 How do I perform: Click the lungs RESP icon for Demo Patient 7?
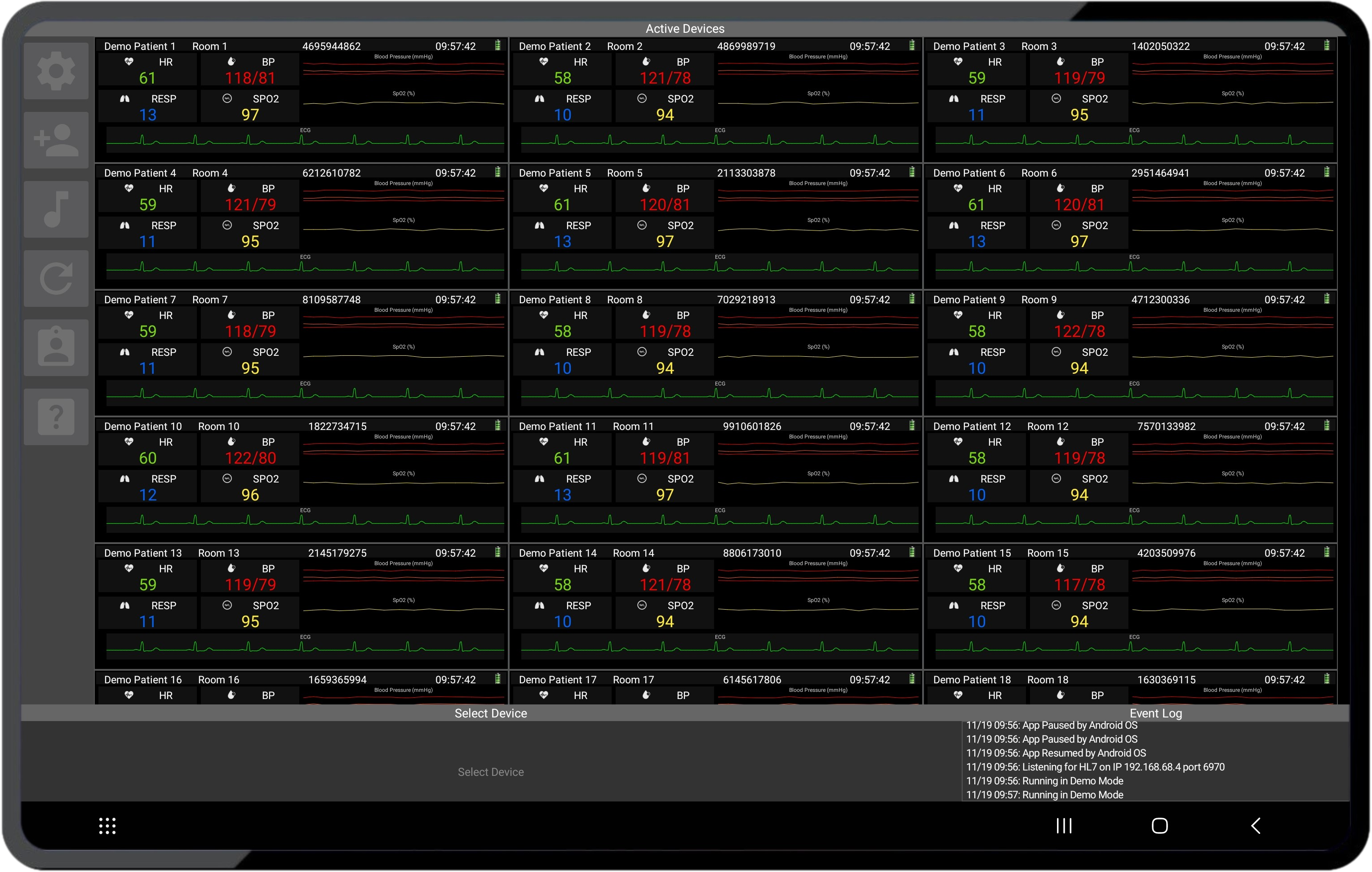124,351
